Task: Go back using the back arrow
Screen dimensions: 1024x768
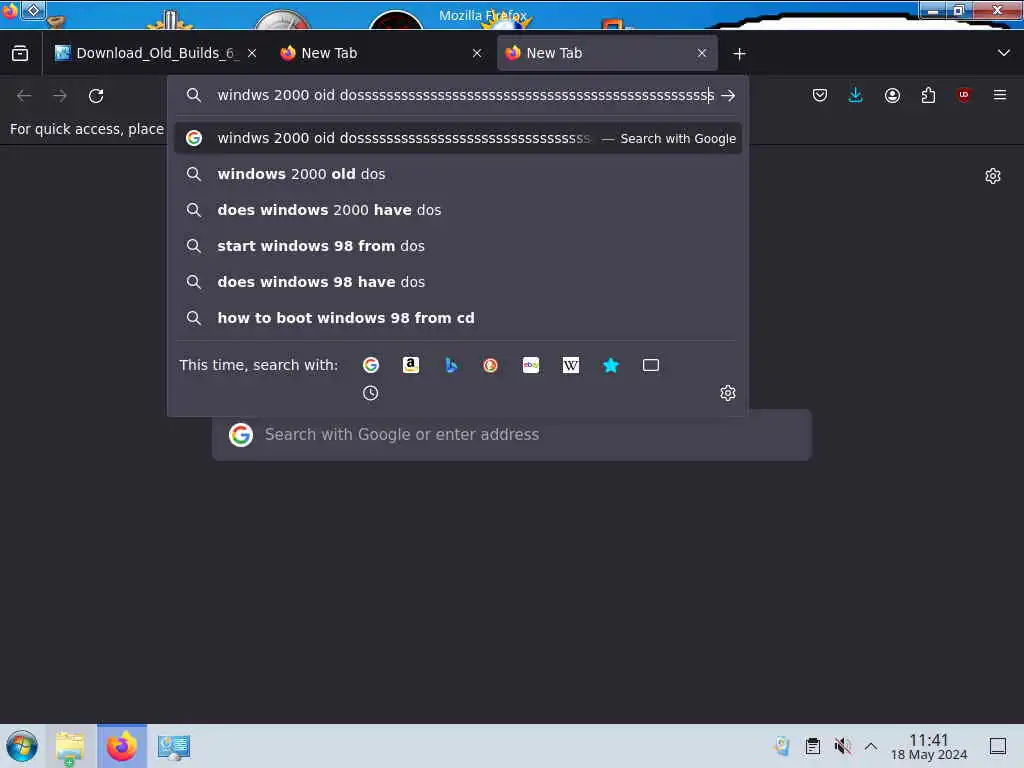Action: [x=24, y=96]
